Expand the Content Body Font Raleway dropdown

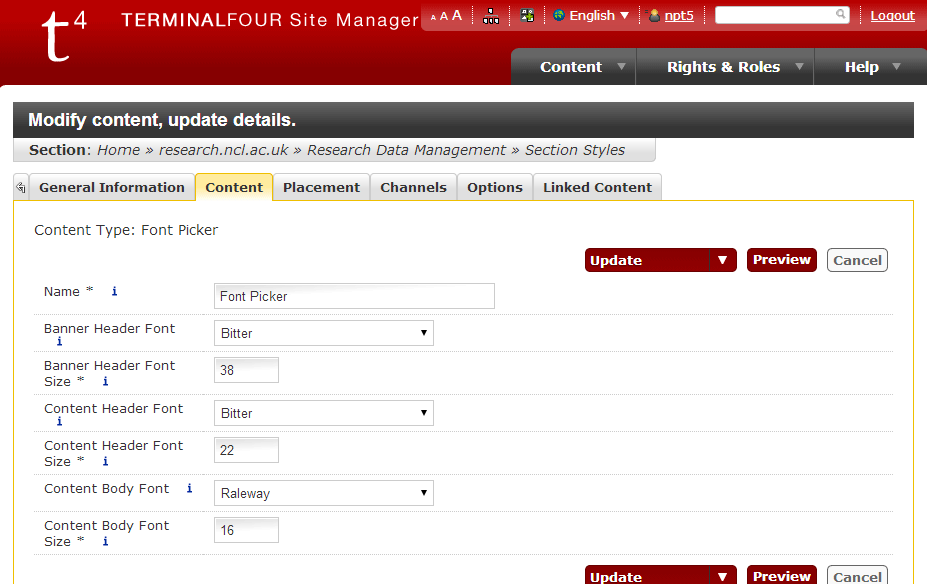click(323, 493)
